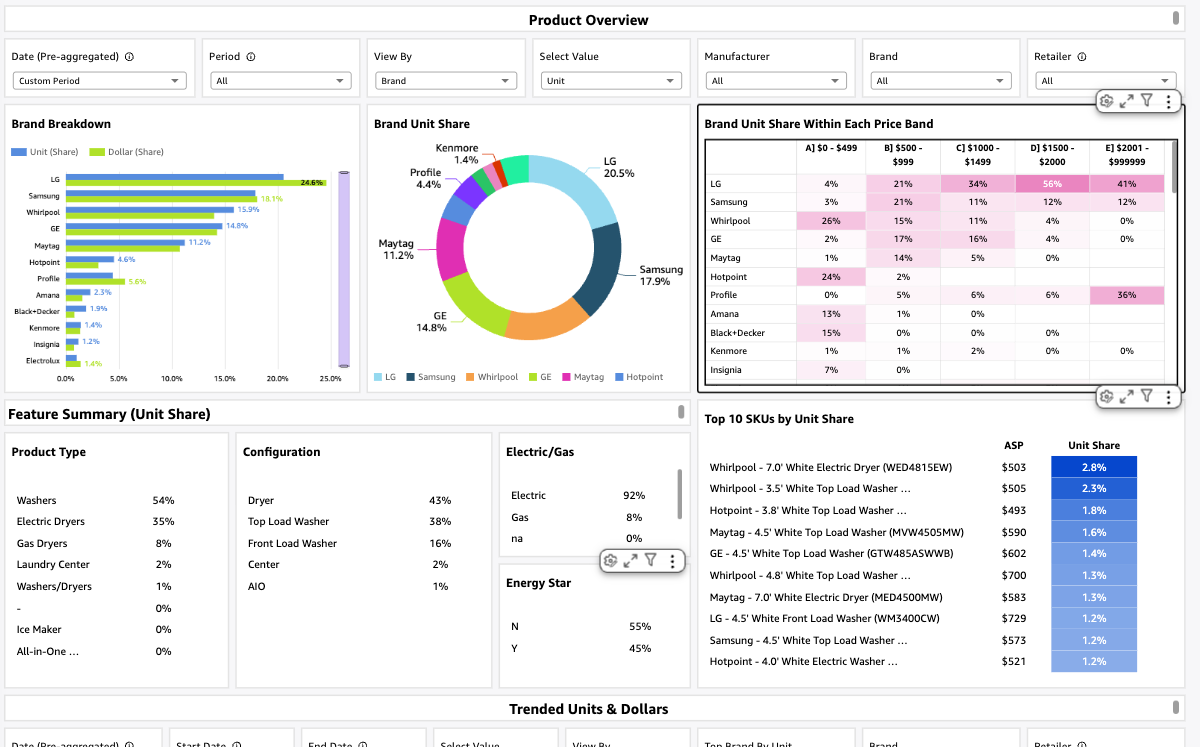Screen dimensions: 1200x747
Task: Click the Unit Share column header in Top 10 SKUs
Action: [x=1094, y=445]
